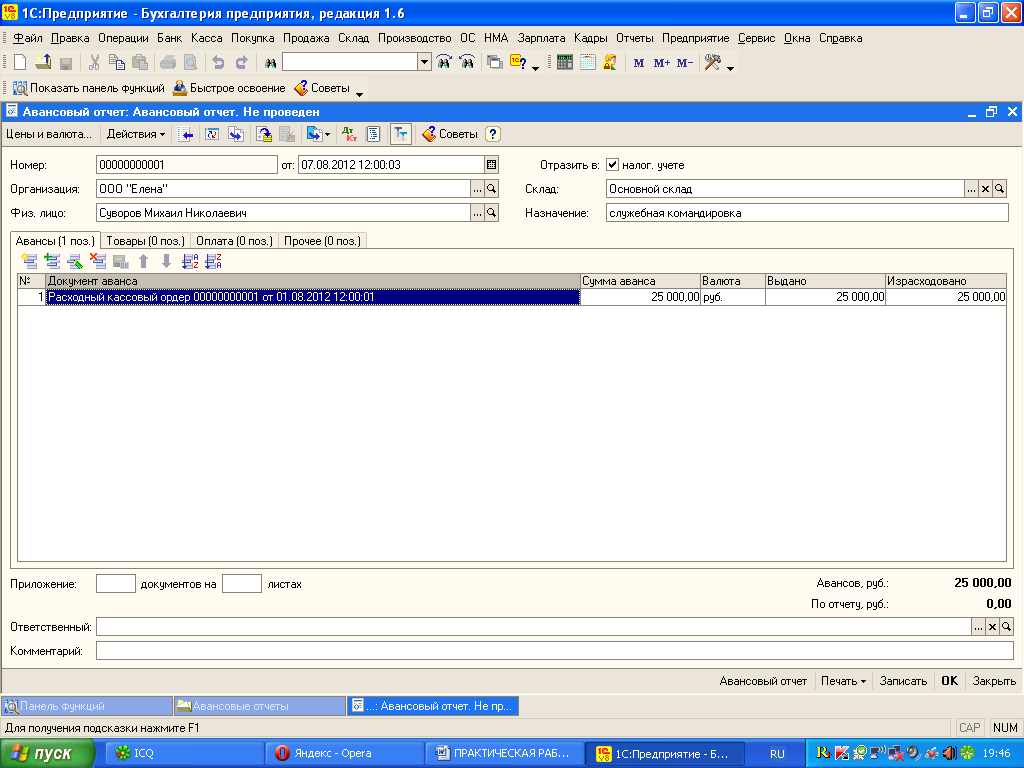Click the ellipsis select button for Ответственный
Screen dimensions: 1024x768
pos(978,627)
